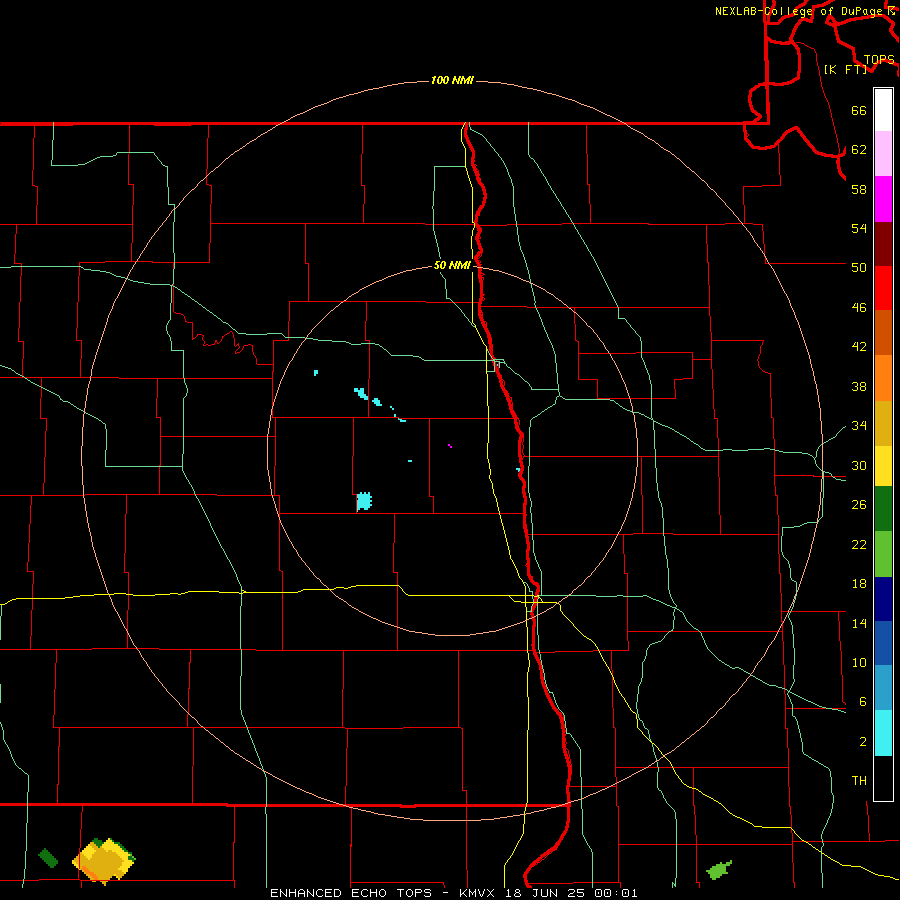Click the 100 NMI range ring label
This screenshot has height=900, width=900.
452,80
